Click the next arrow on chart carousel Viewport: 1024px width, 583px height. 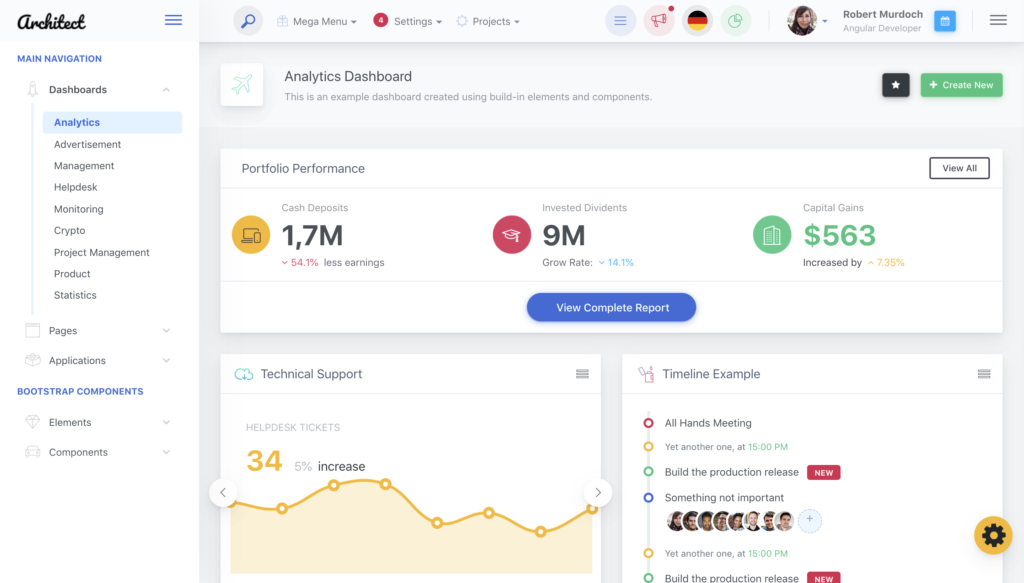tap(597, 492)
